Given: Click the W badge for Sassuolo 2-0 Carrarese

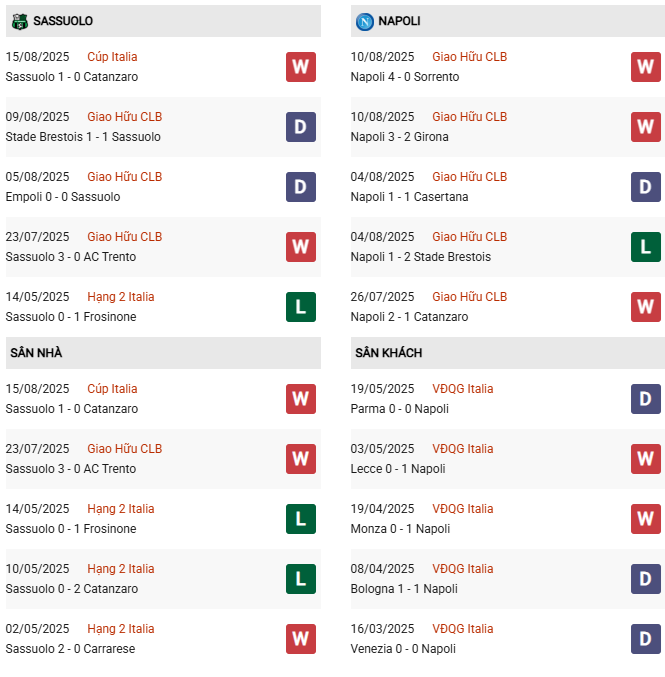Looking at the screenshot, I should 300,639.
